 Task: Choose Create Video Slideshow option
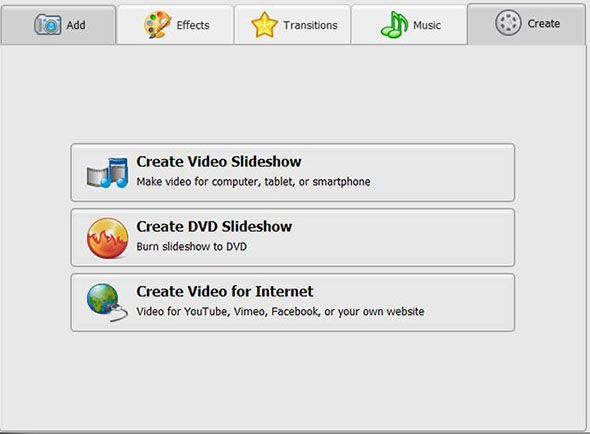(x=293, y=172)
